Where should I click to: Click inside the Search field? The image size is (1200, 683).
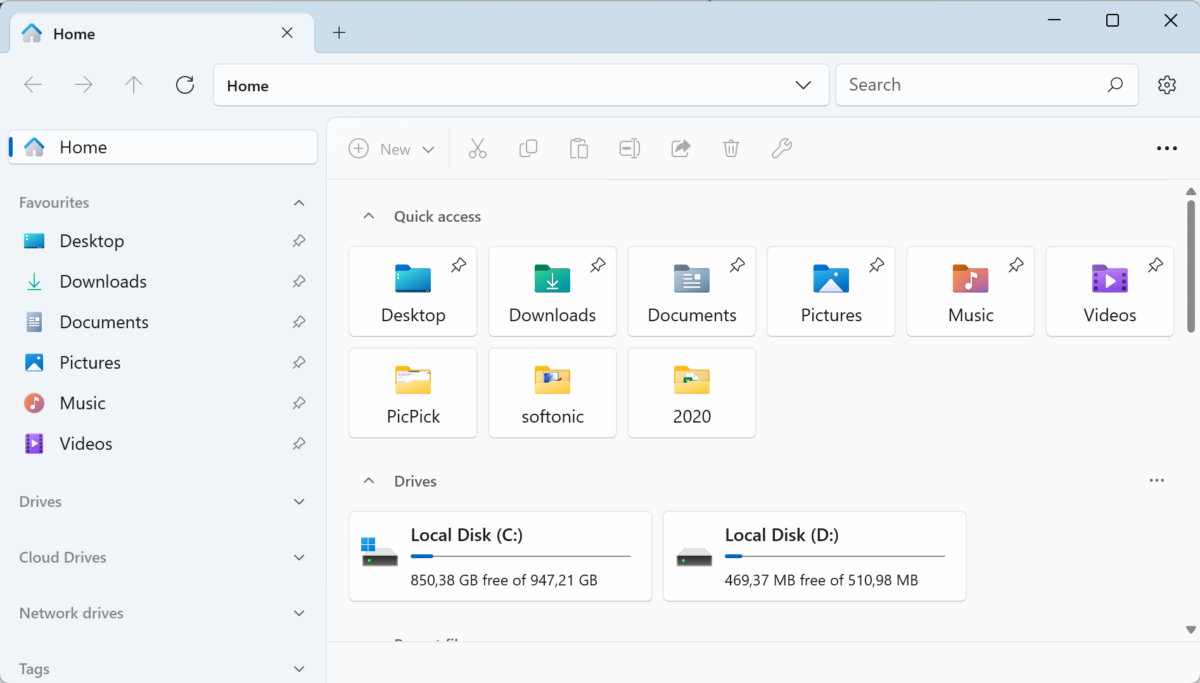click(x=960, y=84)
